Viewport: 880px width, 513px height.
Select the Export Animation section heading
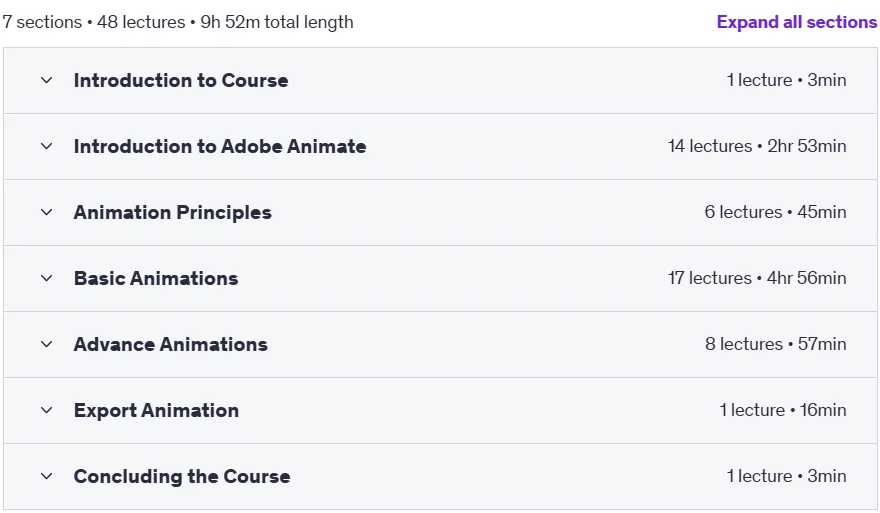pyautogui.click(x=156, y=410)
